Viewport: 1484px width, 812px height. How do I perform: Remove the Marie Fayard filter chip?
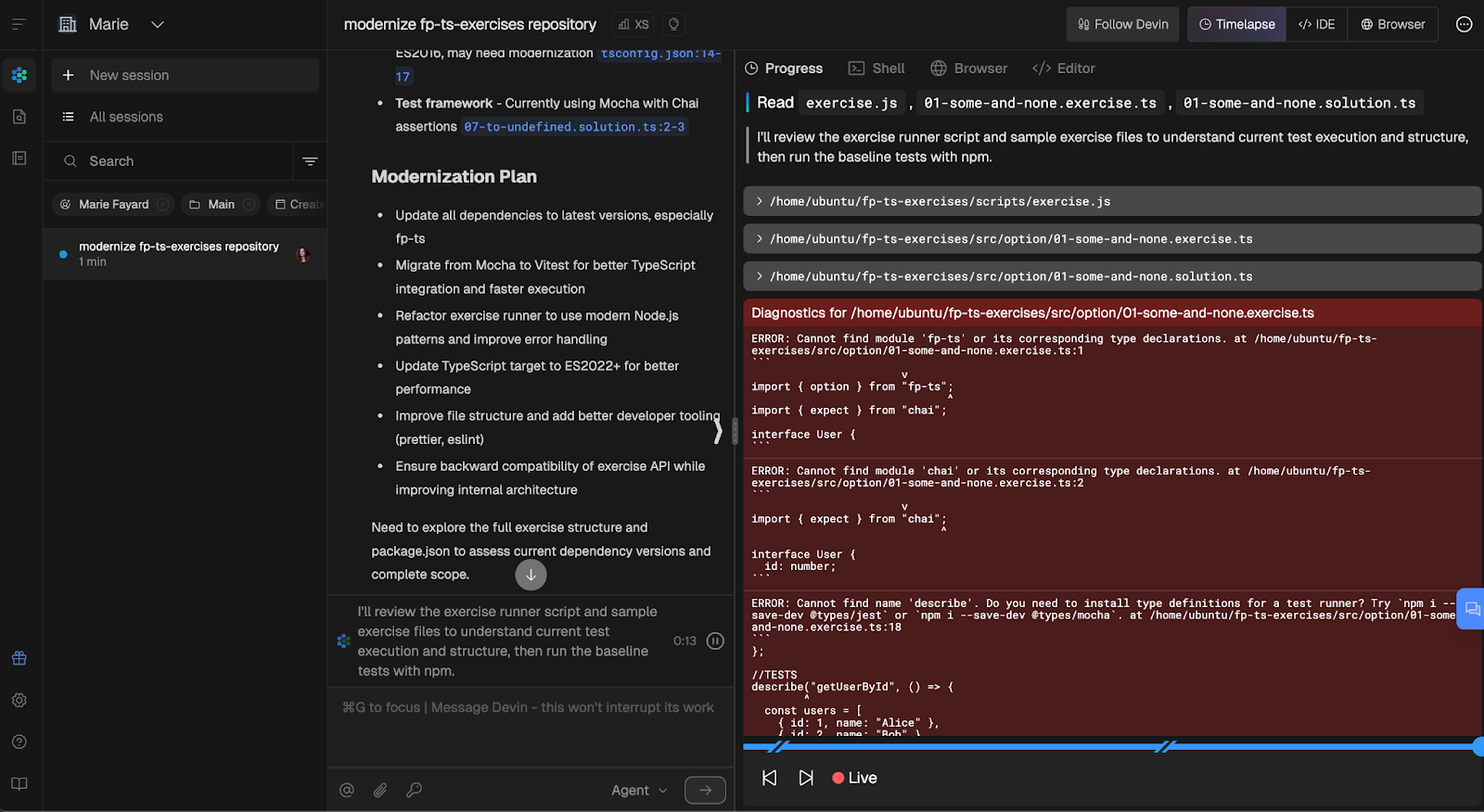[x=163, y=204]
